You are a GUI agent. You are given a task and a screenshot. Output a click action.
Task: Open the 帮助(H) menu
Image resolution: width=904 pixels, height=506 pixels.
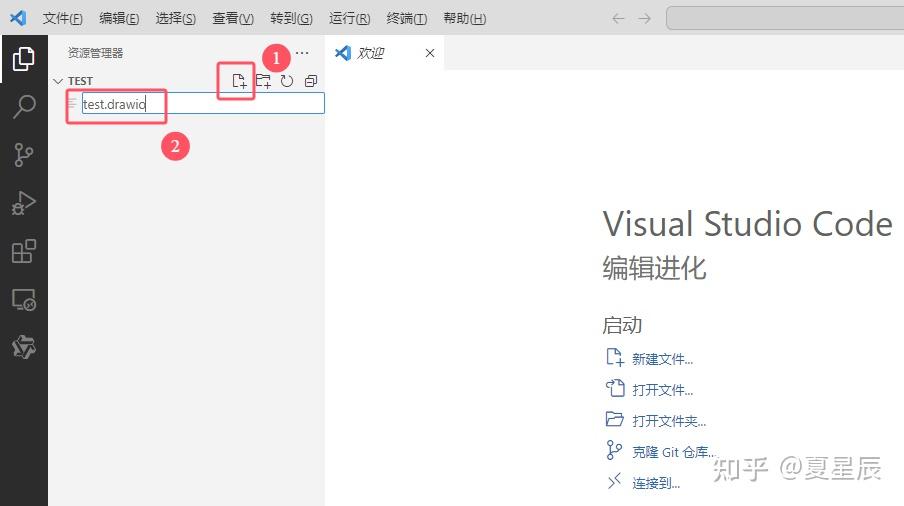[465, 18]
